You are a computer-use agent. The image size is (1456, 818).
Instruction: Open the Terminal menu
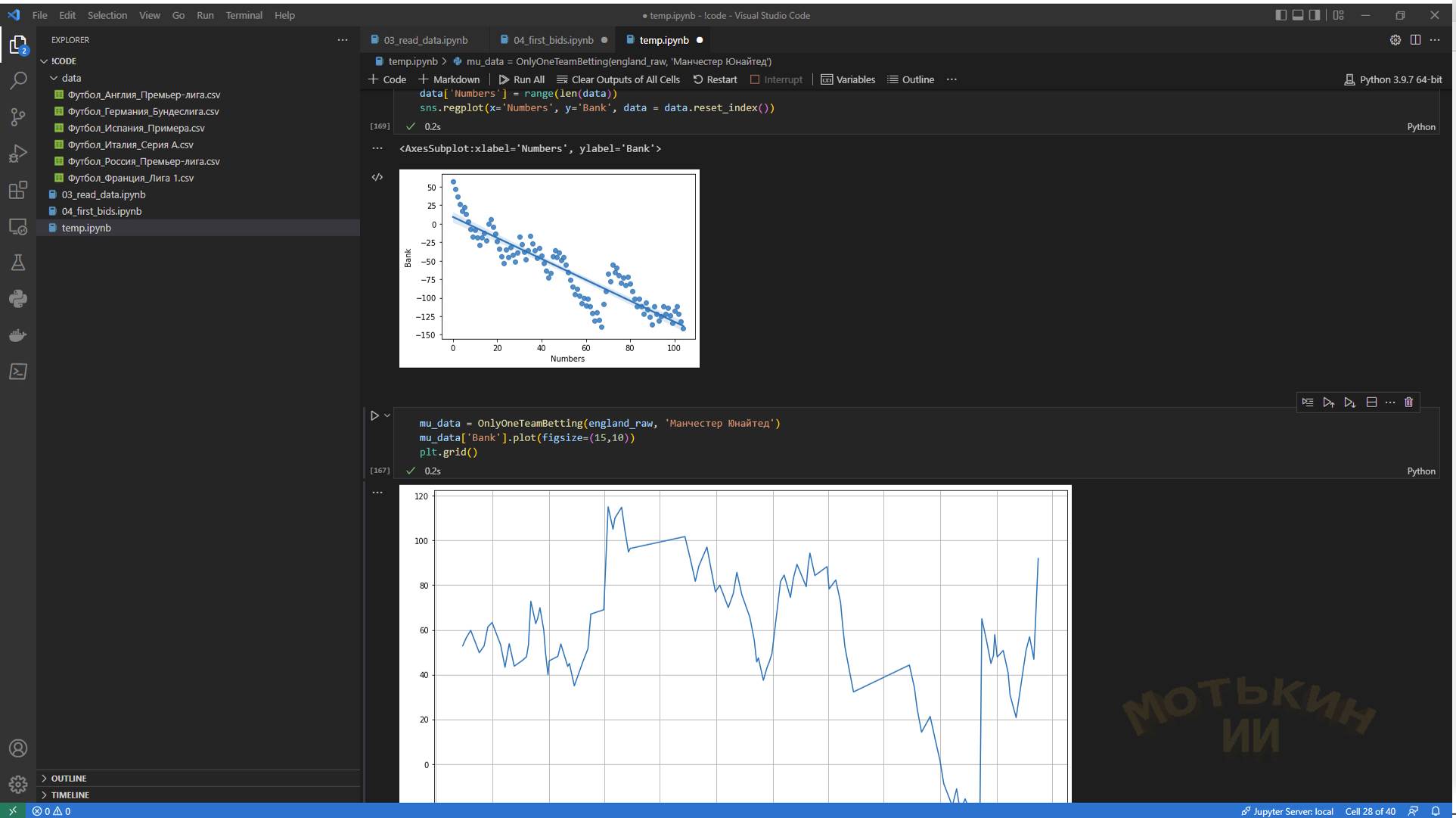[x=244, y=15]
